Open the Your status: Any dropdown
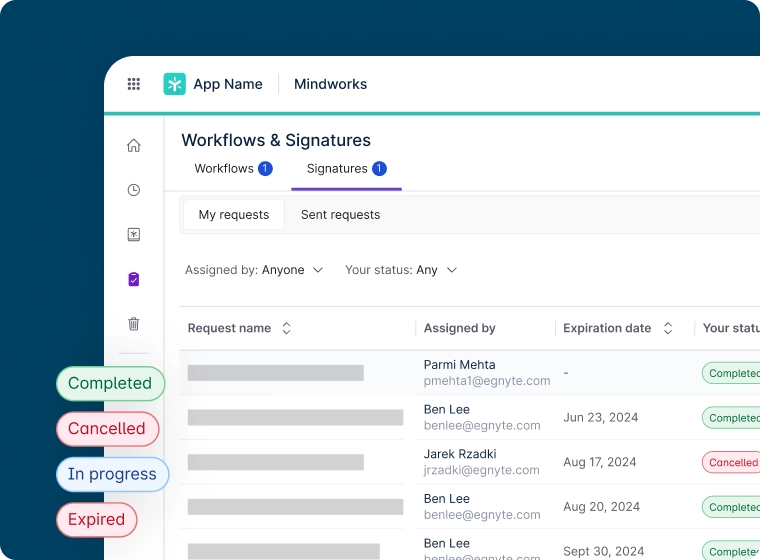 pyautogui.click(x=400, y=270)
